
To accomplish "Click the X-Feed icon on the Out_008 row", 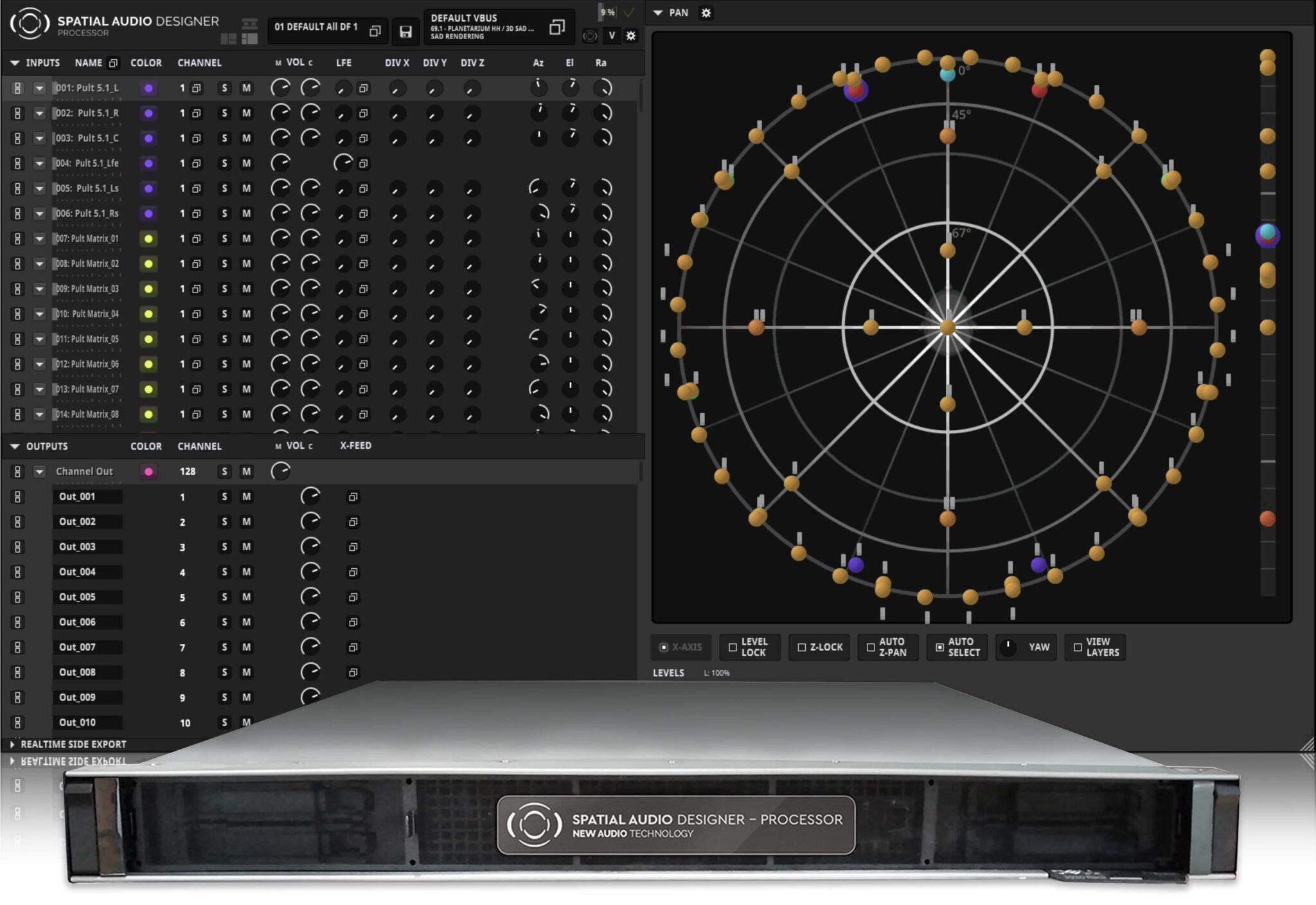I will pos(353,672).
